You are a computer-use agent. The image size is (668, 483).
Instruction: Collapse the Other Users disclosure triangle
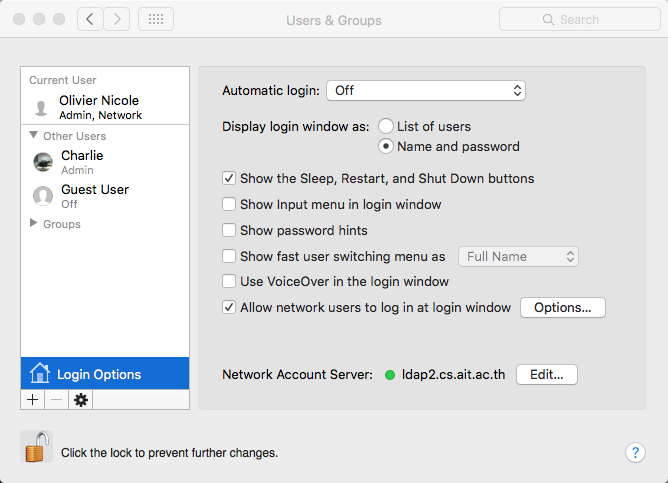pyautogui.click(x=34, y=136)
